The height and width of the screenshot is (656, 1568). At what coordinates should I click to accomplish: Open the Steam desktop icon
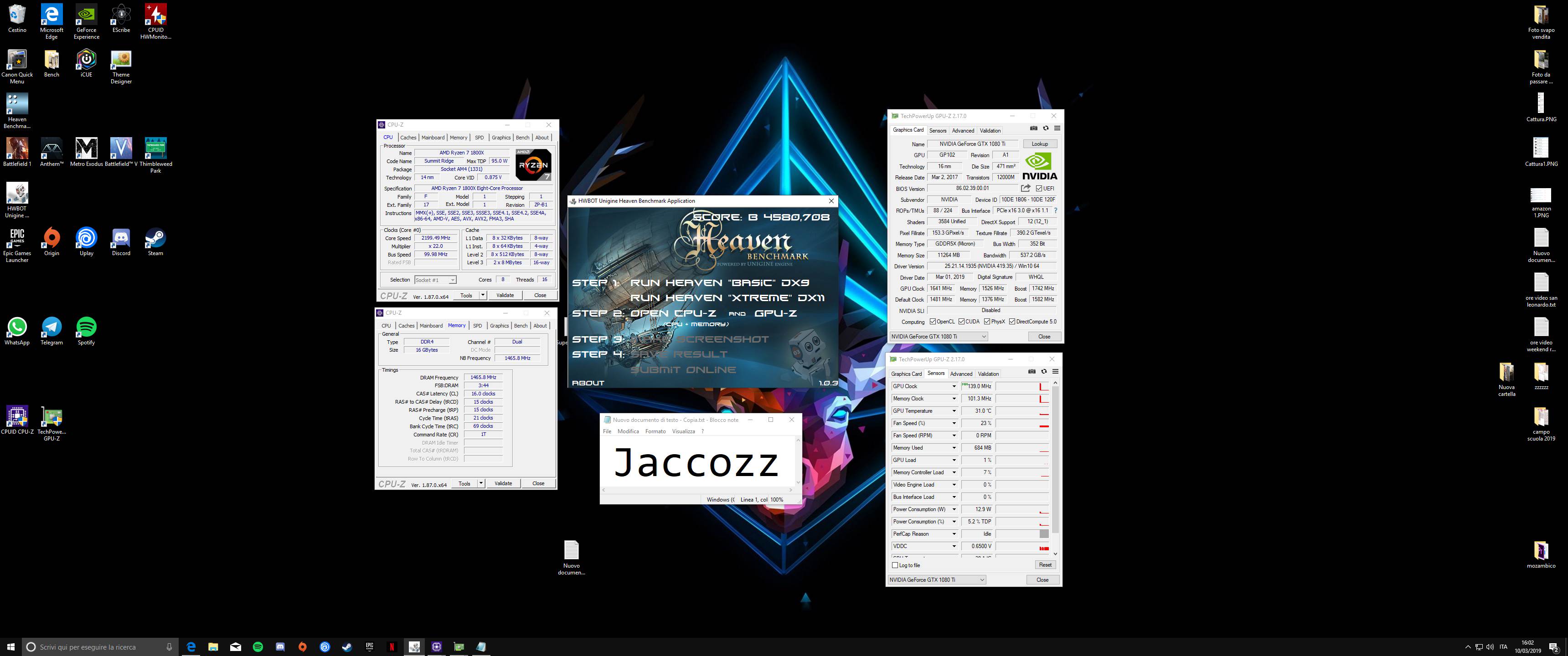pos(156,241)
